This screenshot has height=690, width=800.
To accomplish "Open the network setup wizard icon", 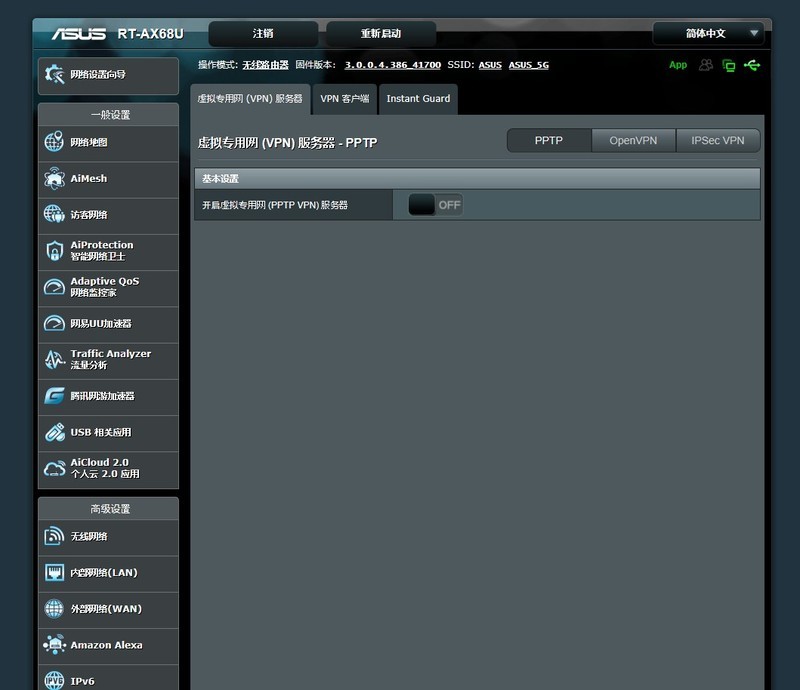I will pos(54,75).
